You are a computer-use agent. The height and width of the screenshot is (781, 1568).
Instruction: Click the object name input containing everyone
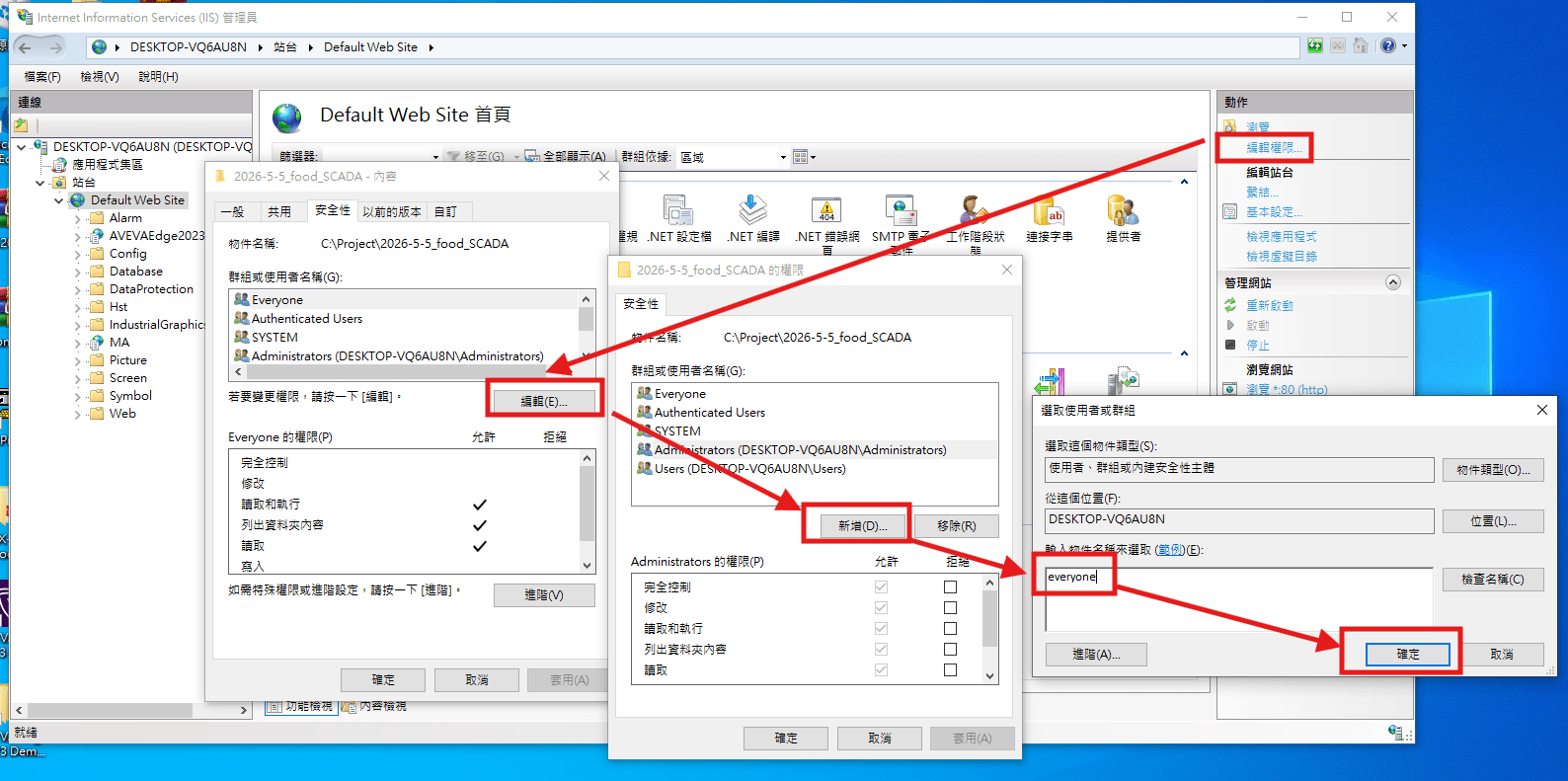pos(1238,598)
